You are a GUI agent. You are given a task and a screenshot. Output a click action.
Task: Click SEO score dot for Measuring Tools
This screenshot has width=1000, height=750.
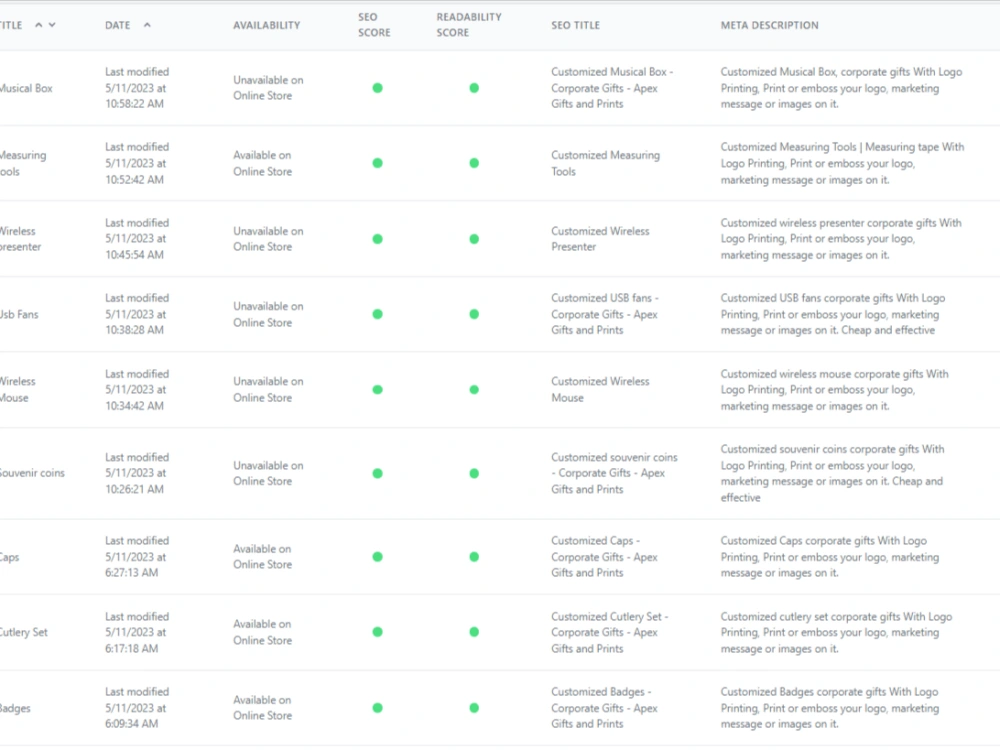(378, 163)
